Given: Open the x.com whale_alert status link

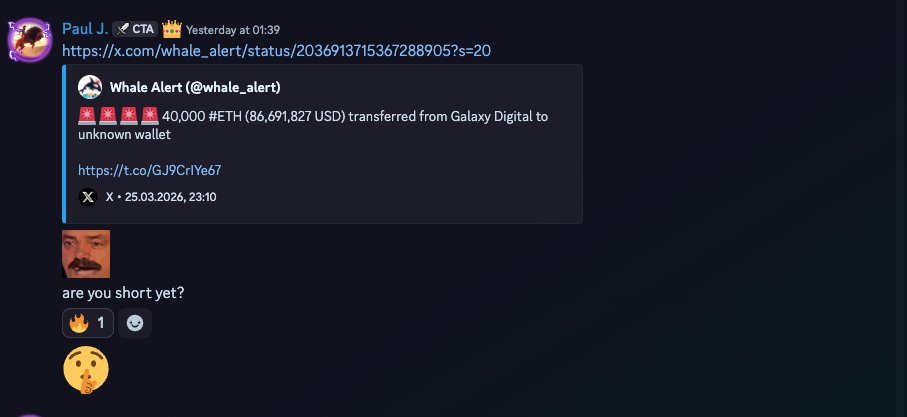Looking at the screenshot, I should (x=276, y=50).
